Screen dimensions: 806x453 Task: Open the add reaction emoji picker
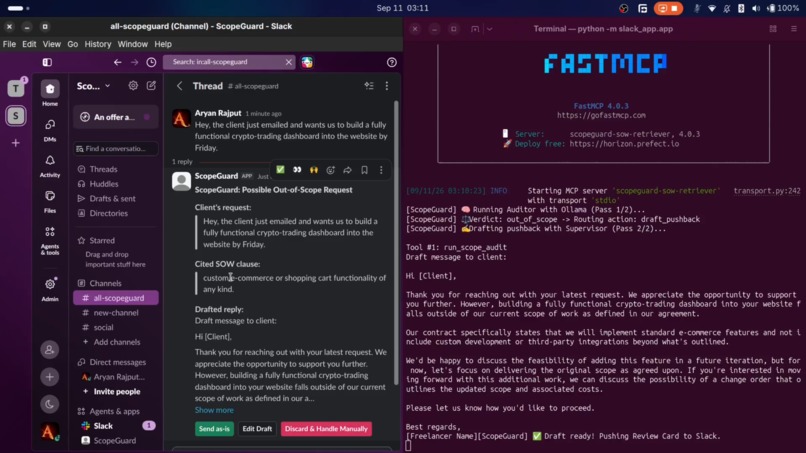click(x=331, y=170)
